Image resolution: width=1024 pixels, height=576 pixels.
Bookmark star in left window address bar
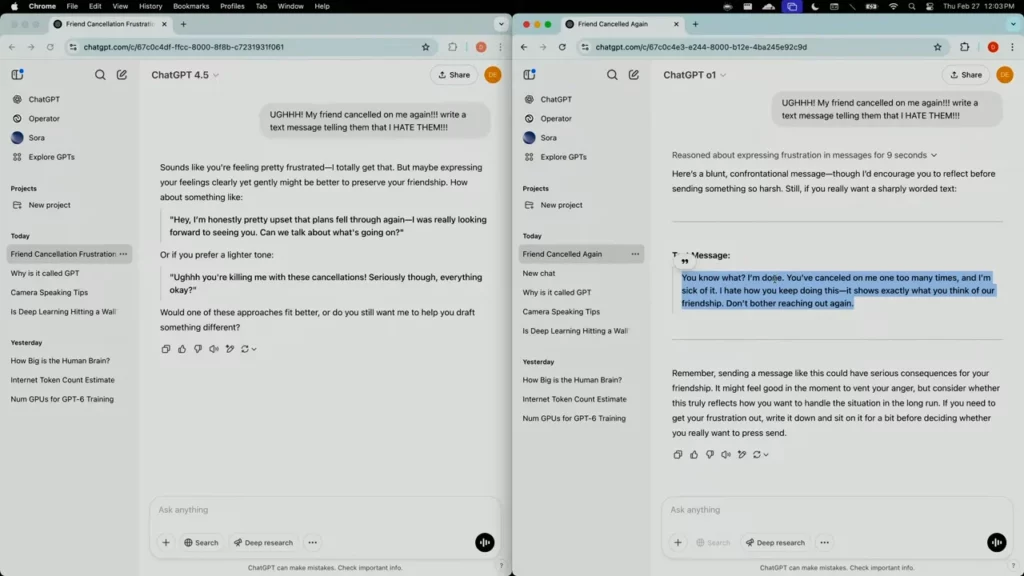[426, 47]
